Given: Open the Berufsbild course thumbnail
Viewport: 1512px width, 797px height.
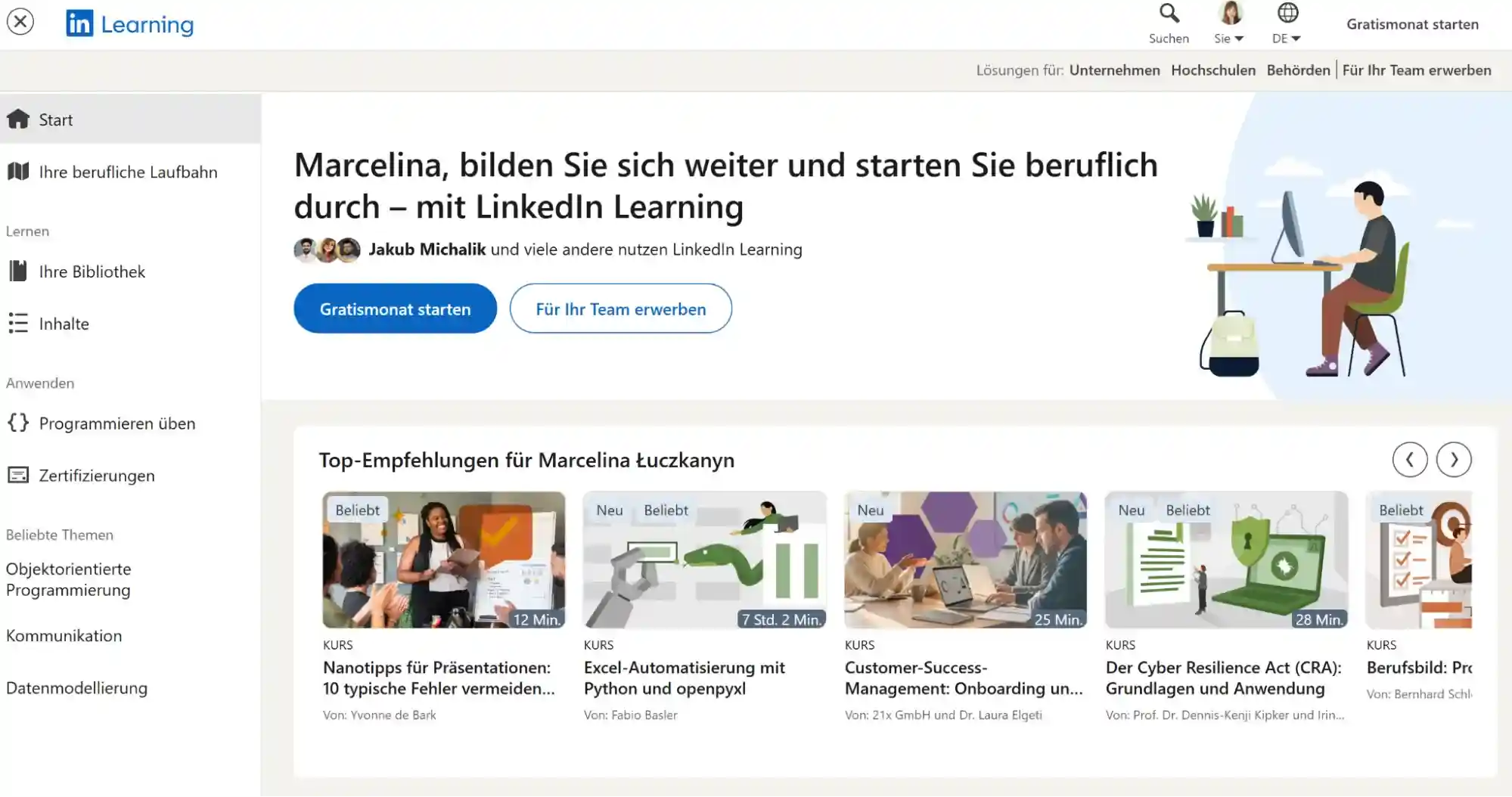Looking at the screenshot, I should click(1419, 560).
